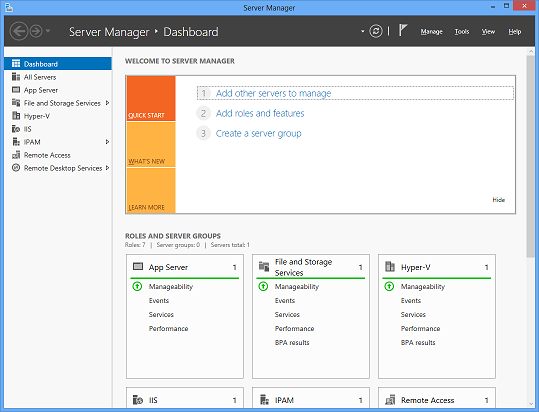Select Dashboard icon in the sidebar

pyautogui.click(x=16, y=64)
